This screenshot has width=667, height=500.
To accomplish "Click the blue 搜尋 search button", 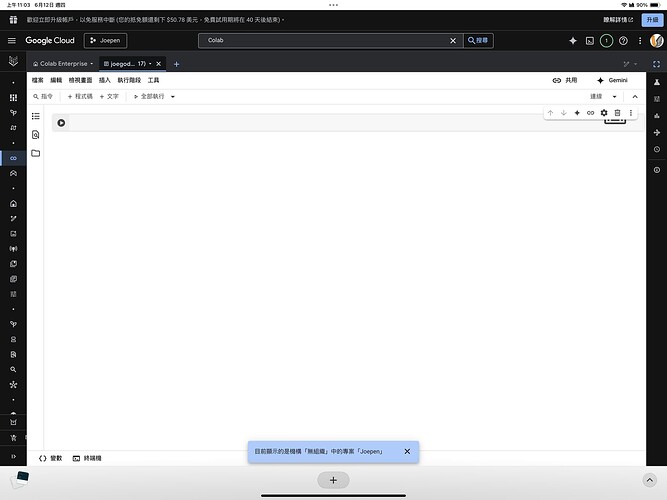I will tap(478, 40).
